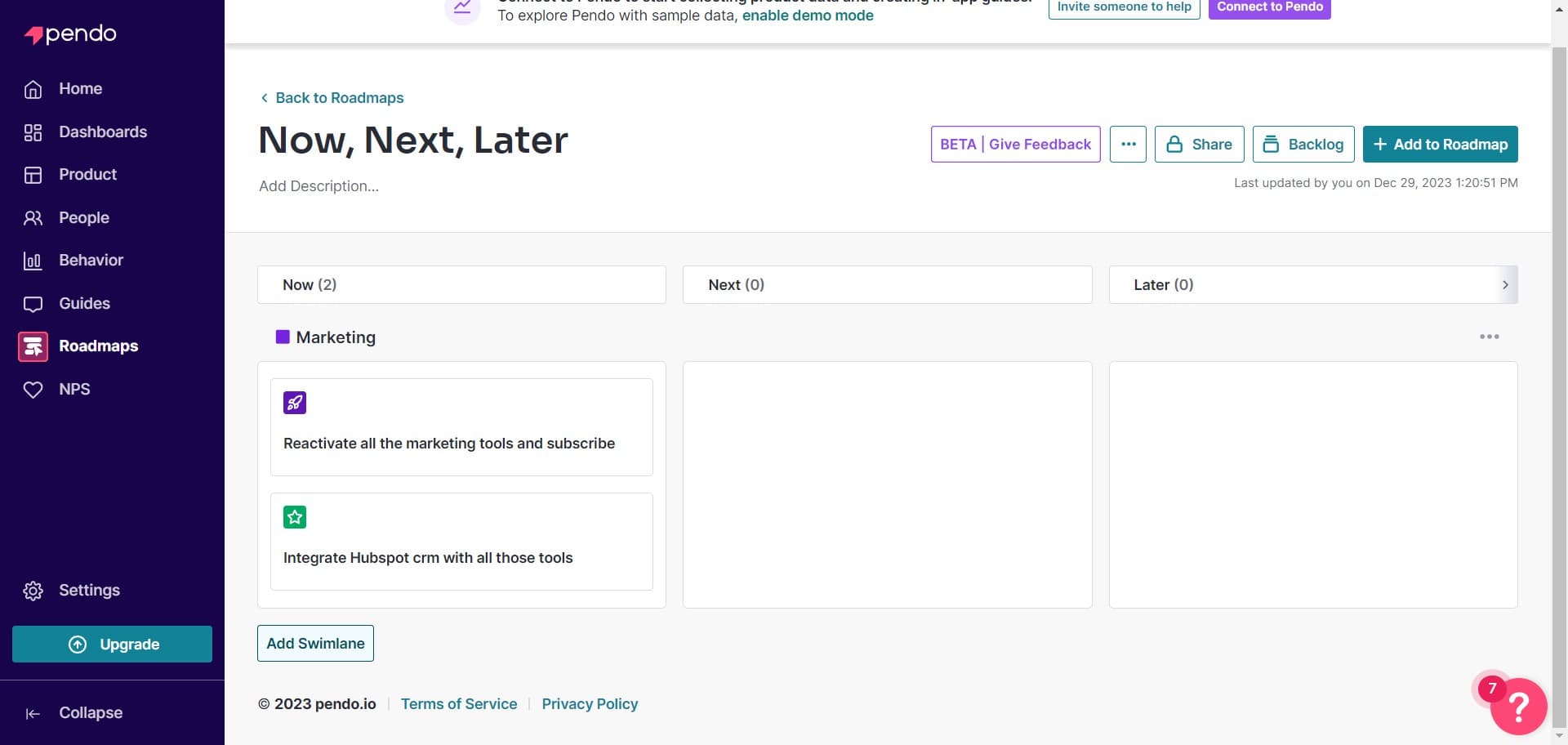Image resolution: width=1568 pixels, height=745 pixels.
Task: Click the People icon in sidebar
Action: [x=33, y=218]
